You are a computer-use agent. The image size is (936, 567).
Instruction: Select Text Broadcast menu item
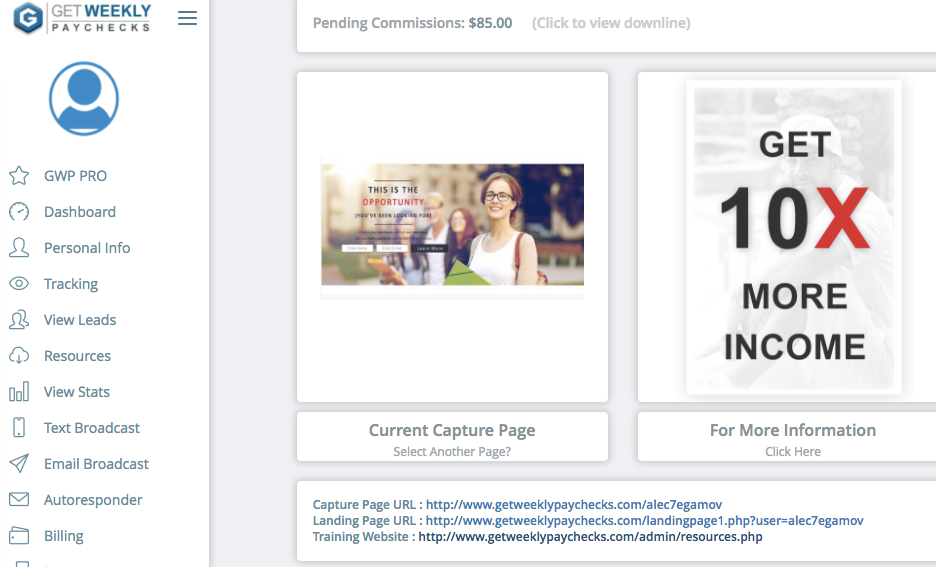pos(92,428)
